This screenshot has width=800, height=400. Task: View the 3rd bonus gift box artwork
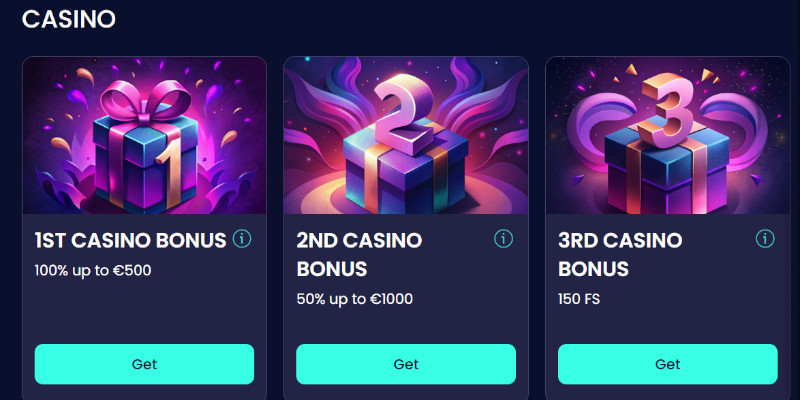click(667, 135)
